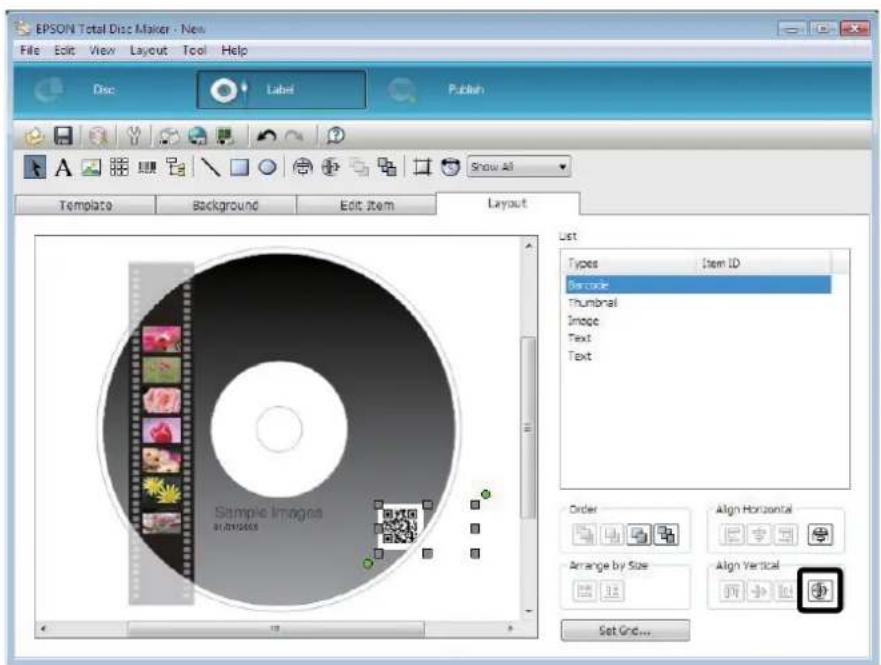Screen dimensions: 881x665
Task: Open the Help menu
Action: [234, 51]
